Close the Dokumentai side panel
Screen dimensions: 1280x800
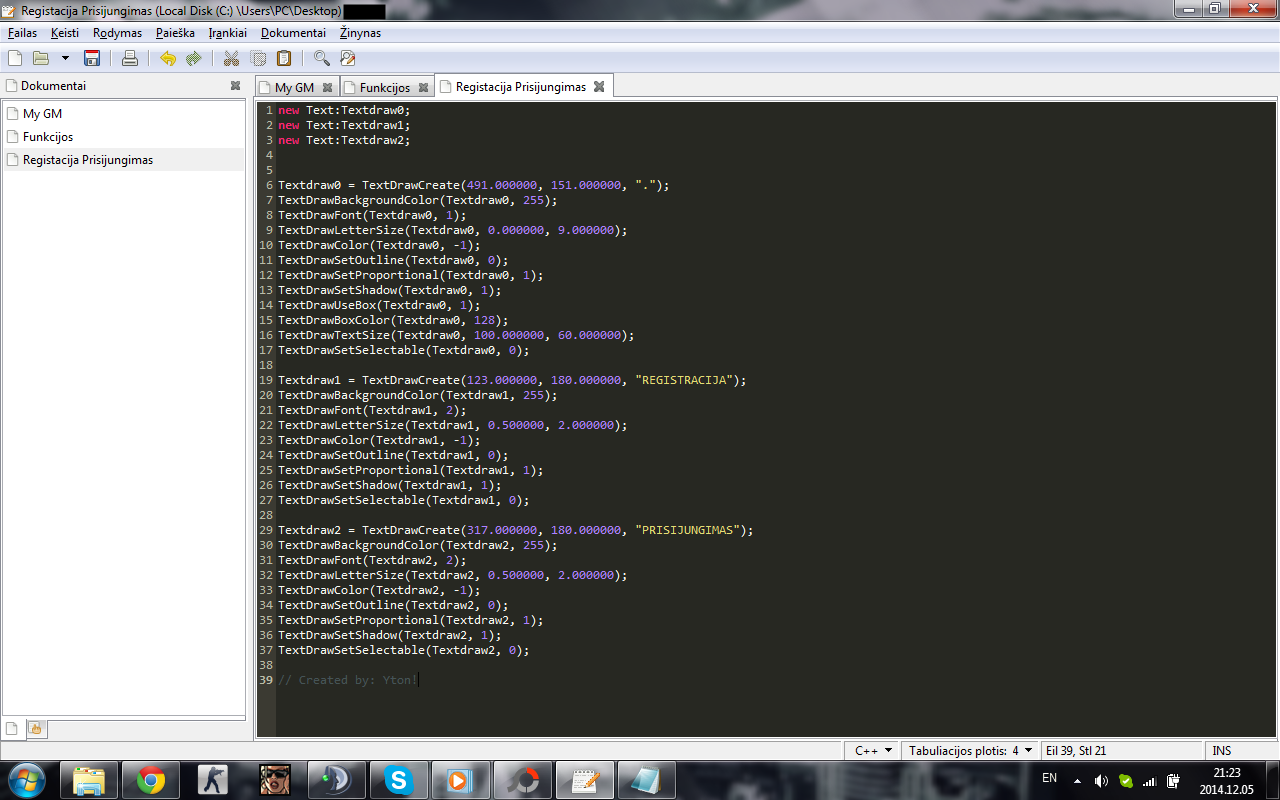(235, 86)
